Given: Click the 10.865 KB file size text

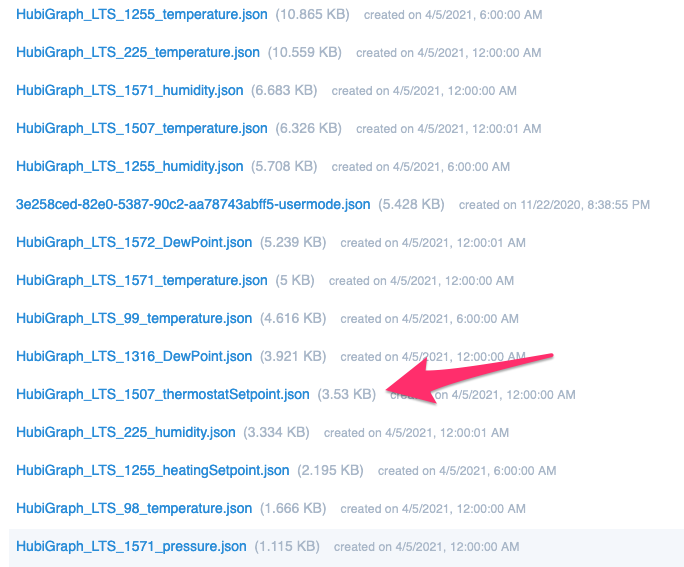Looking at the screenshot, I should 312,15.
